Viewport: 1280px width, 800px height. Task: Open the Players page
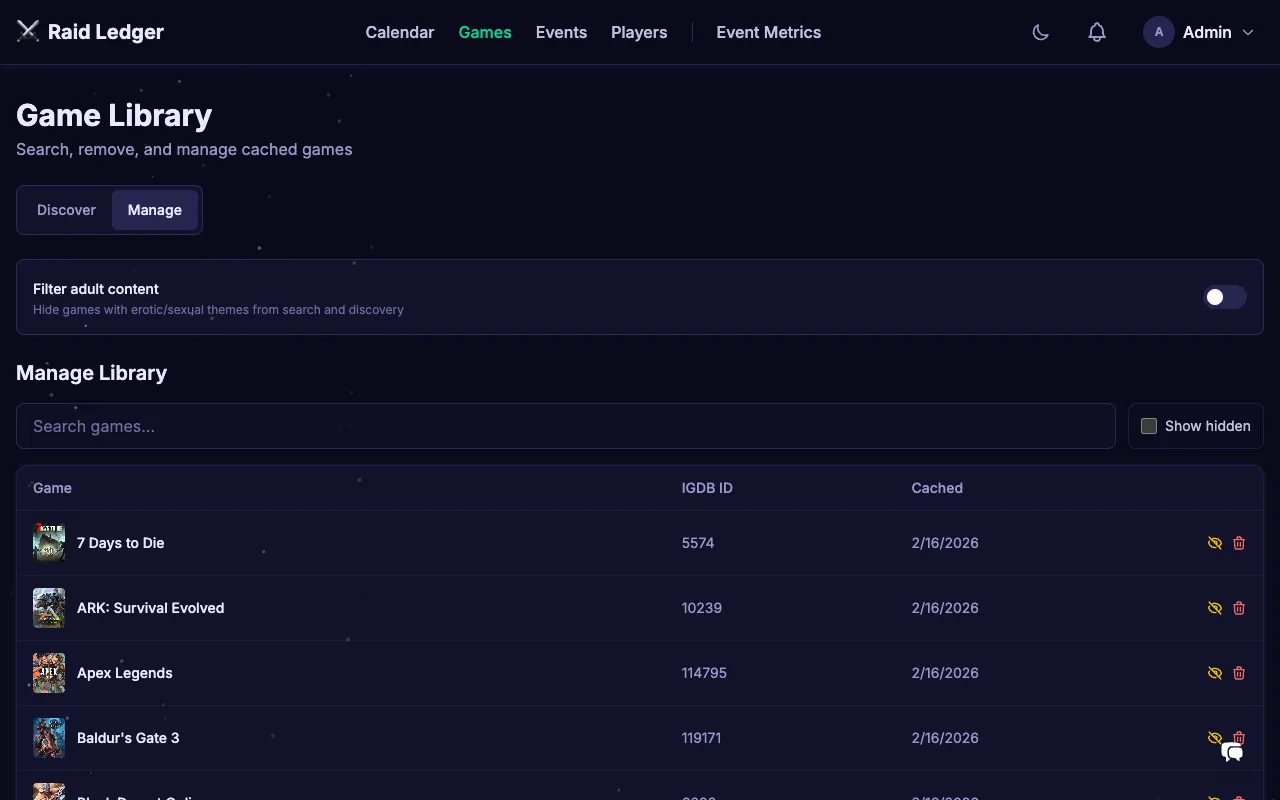[x=639, y=32]
